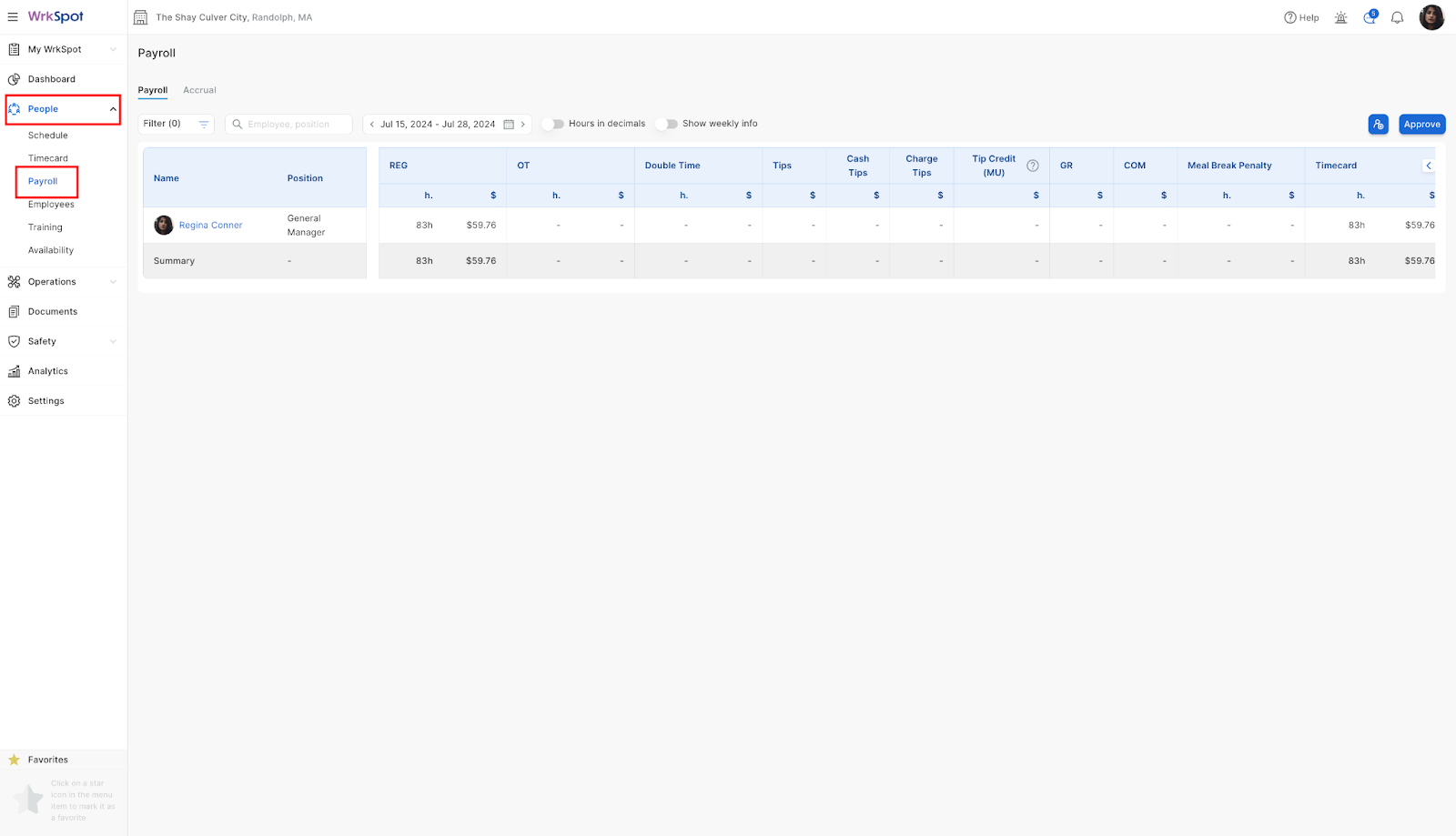Open chat messages showing 5 unread
Screen dimensions: 1456x836
[1369, 17]
